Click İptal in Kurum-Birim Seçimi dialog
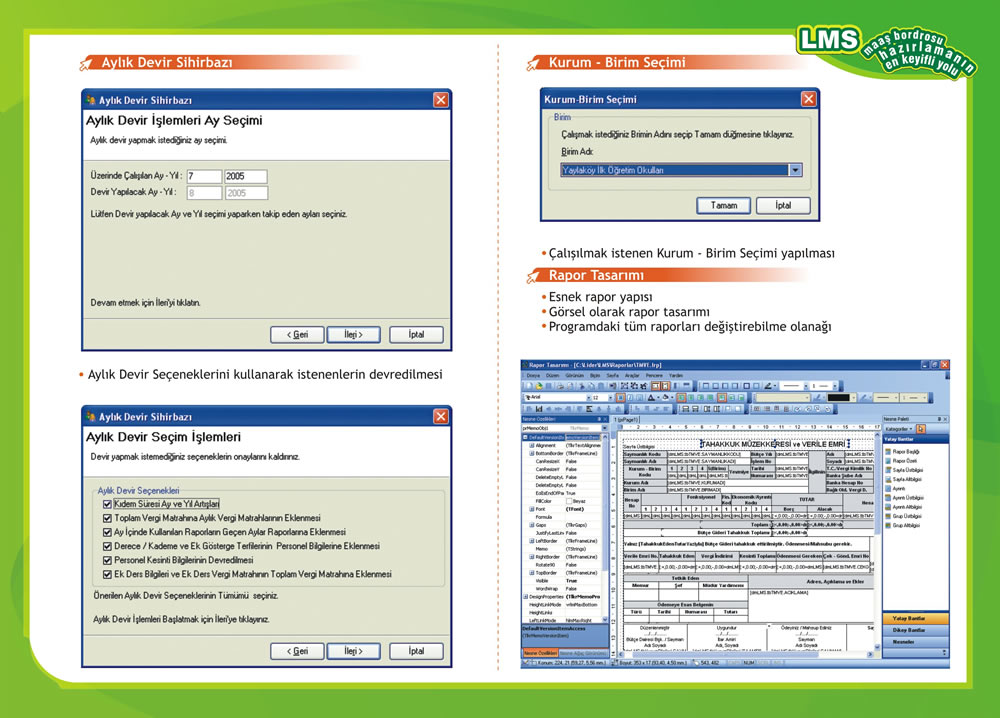Screen dimensions: 1000x718 (783, 205)
